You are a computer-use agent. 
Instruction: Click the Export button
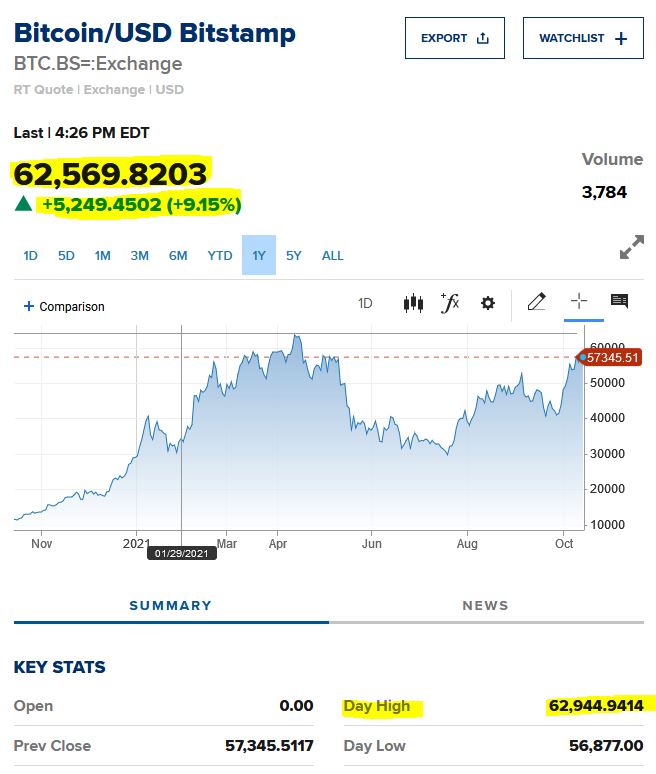coord(455,38)
